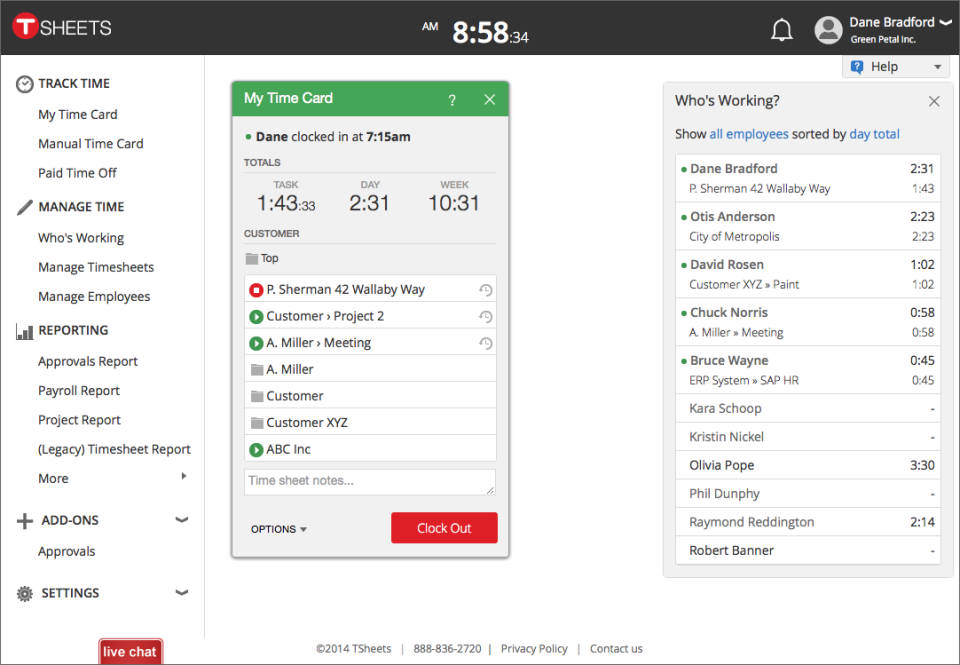Open history for A. Miller › Meeting

(485, 343)
